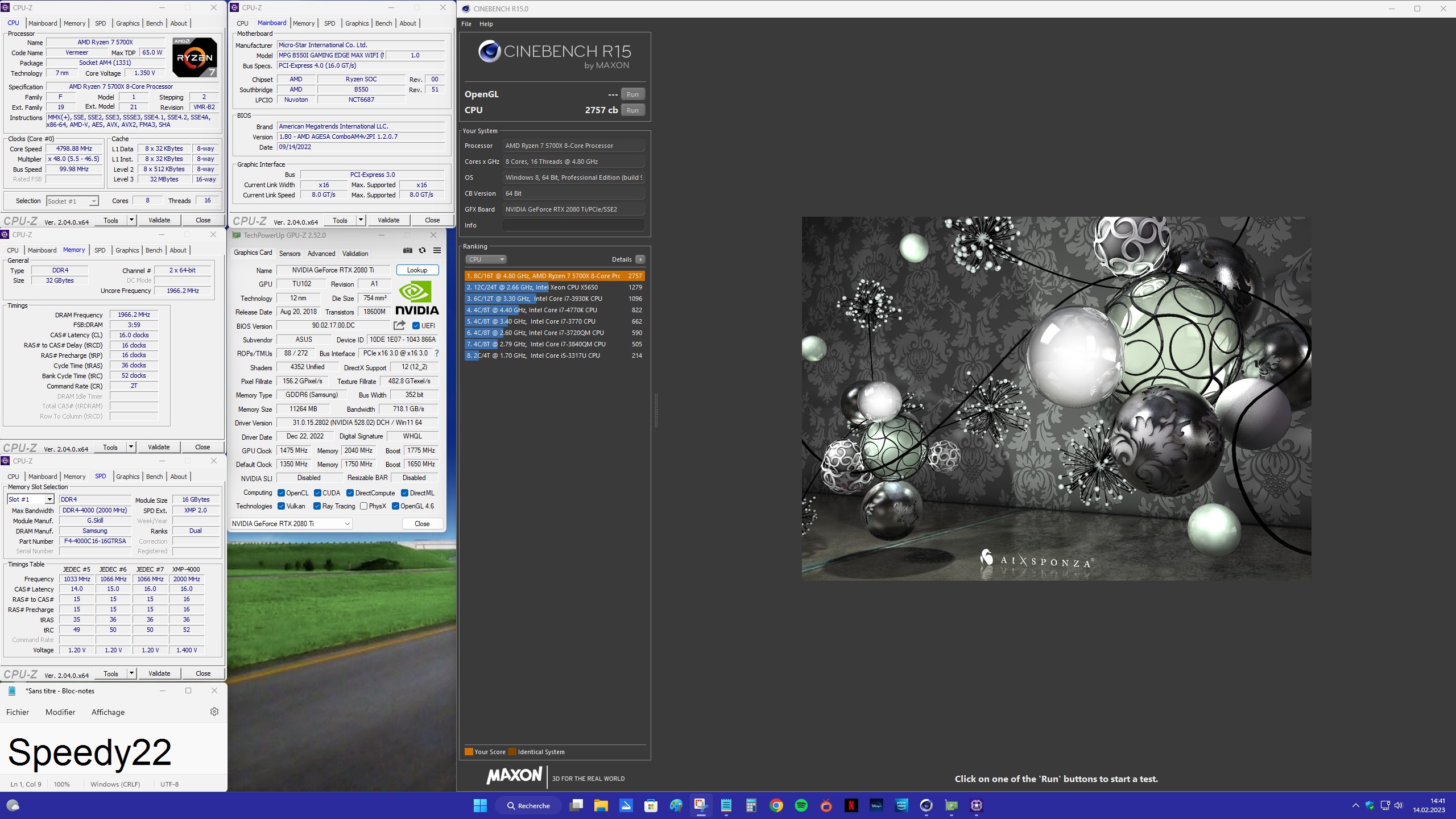Open Microsoft Store from the taskbar
1456x819 pixels.
(651, 805)
